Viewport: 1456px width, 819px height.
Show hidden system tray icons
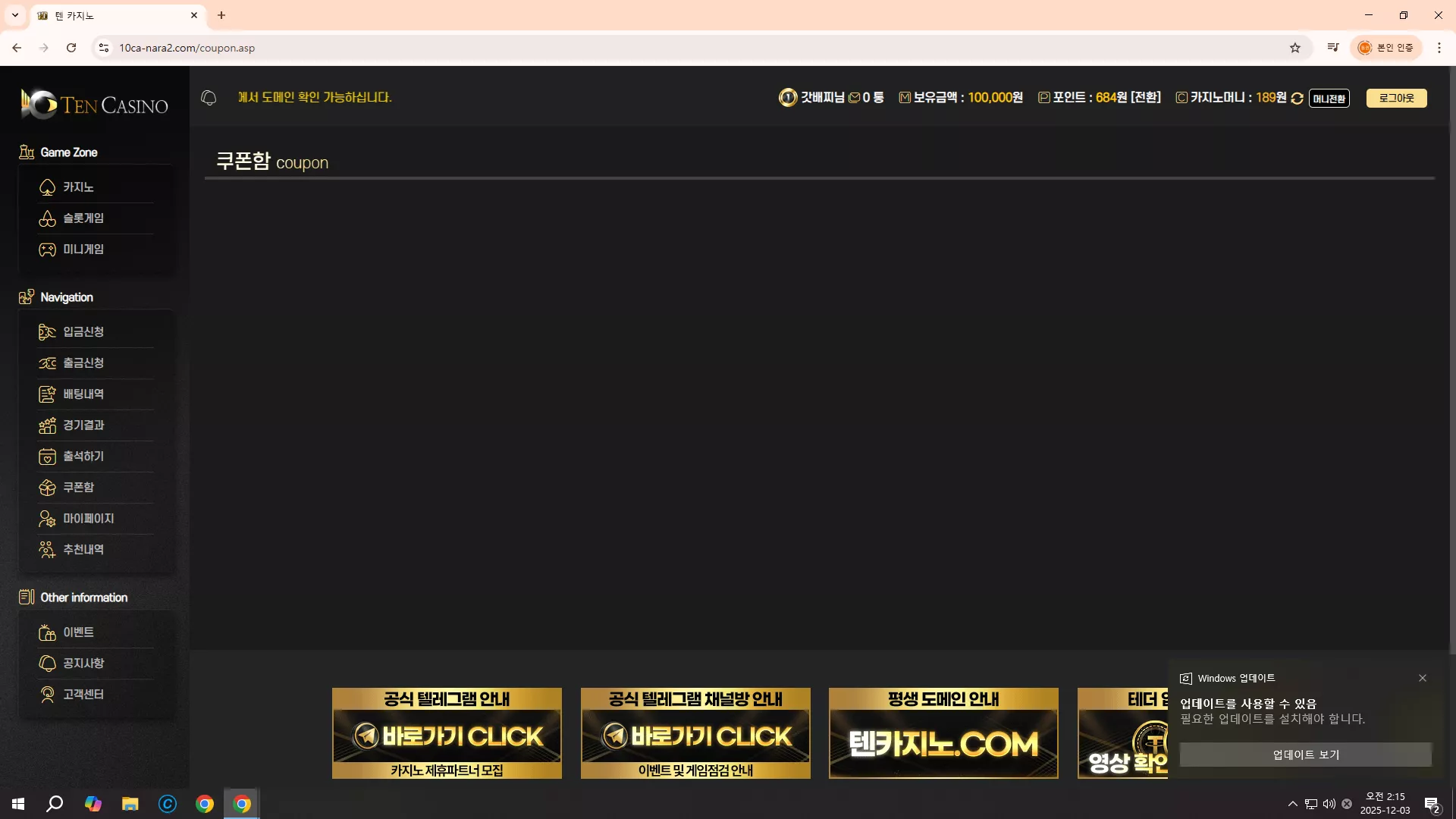point(1292,804)
